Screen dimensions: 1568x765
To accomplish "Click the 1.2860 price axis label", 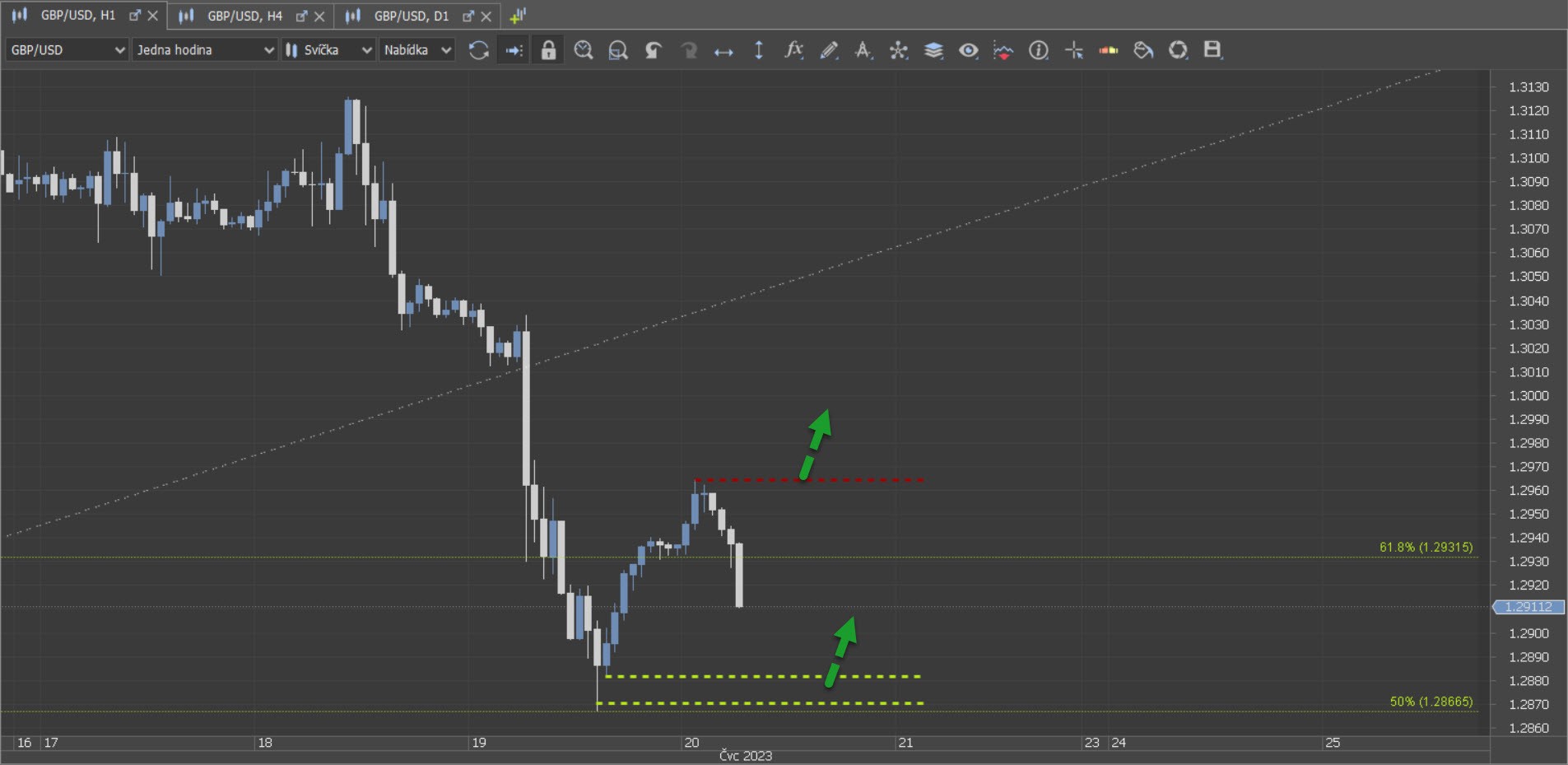I will pos(1528,728).
